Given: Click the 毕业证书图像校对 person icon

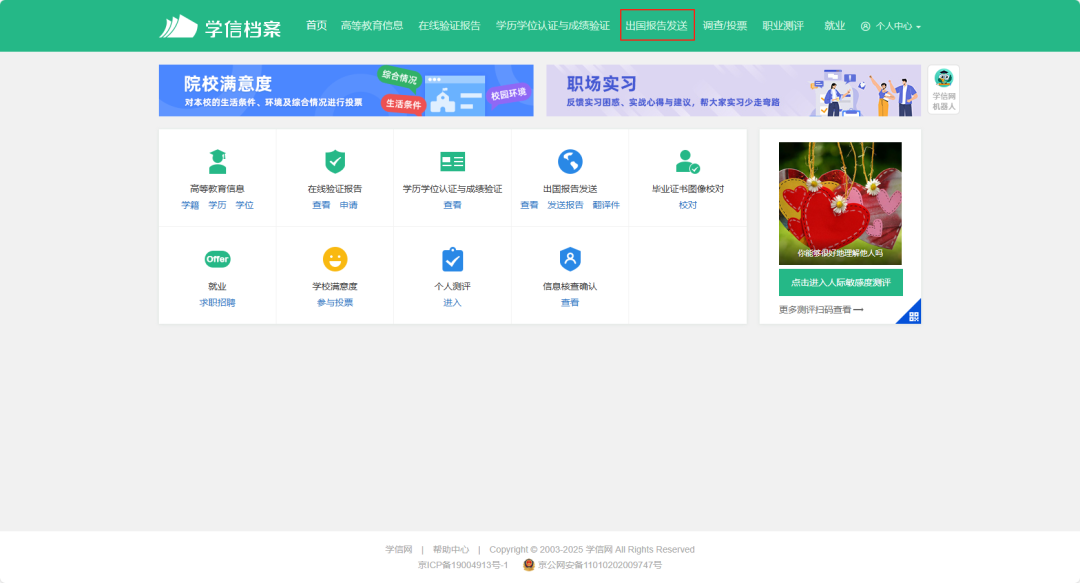Looking at the screenshot, I should click(687, 162).
